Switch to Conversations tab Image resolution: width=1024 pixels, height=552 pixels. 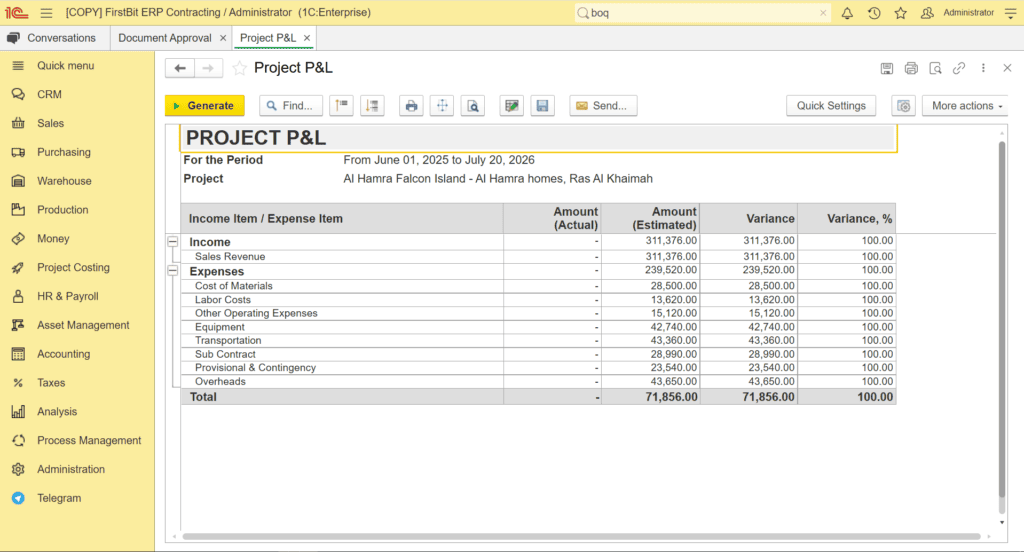click(55, 38)
